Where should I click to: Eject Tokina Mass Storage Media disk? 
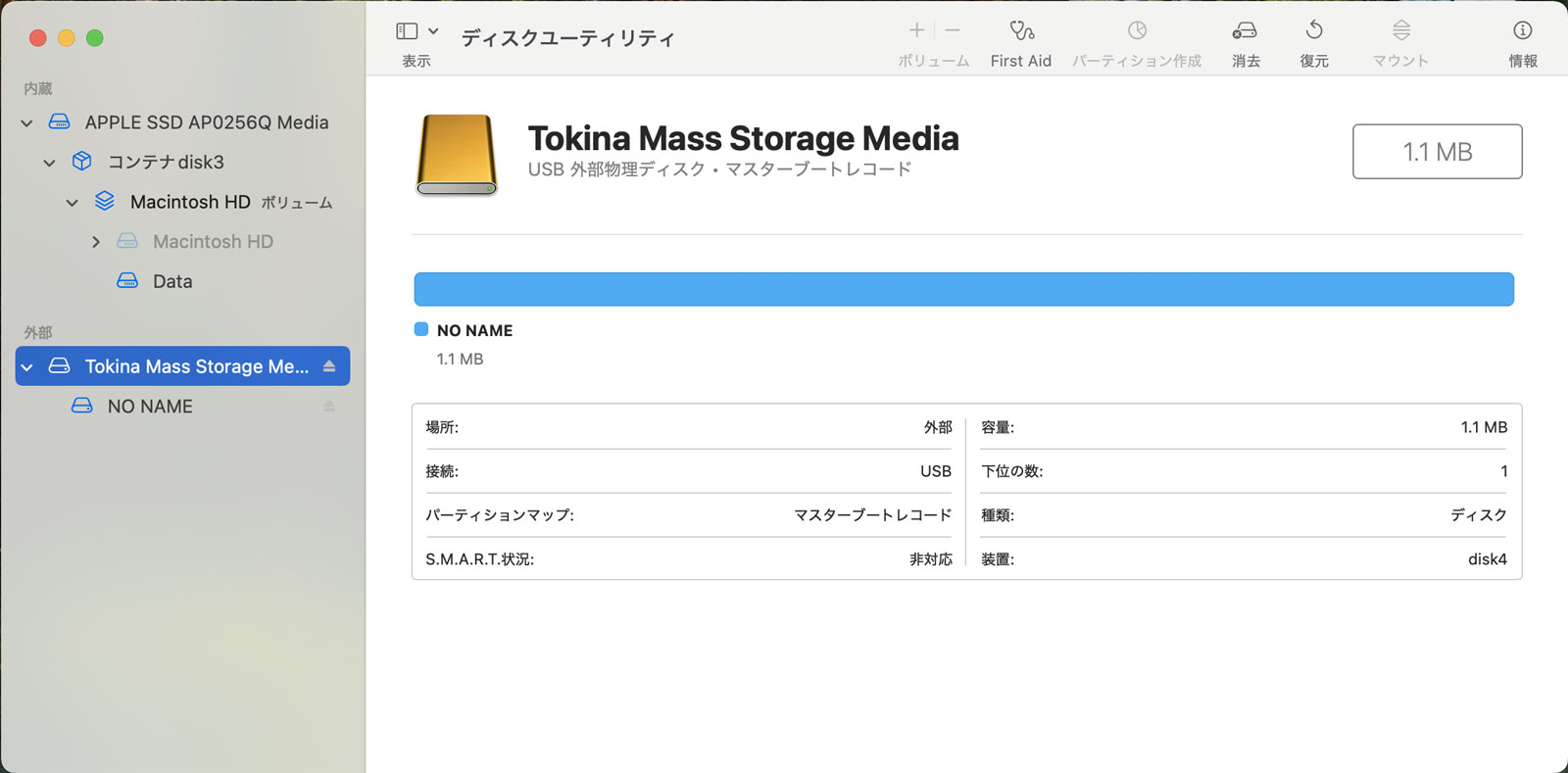pos(329,366)
